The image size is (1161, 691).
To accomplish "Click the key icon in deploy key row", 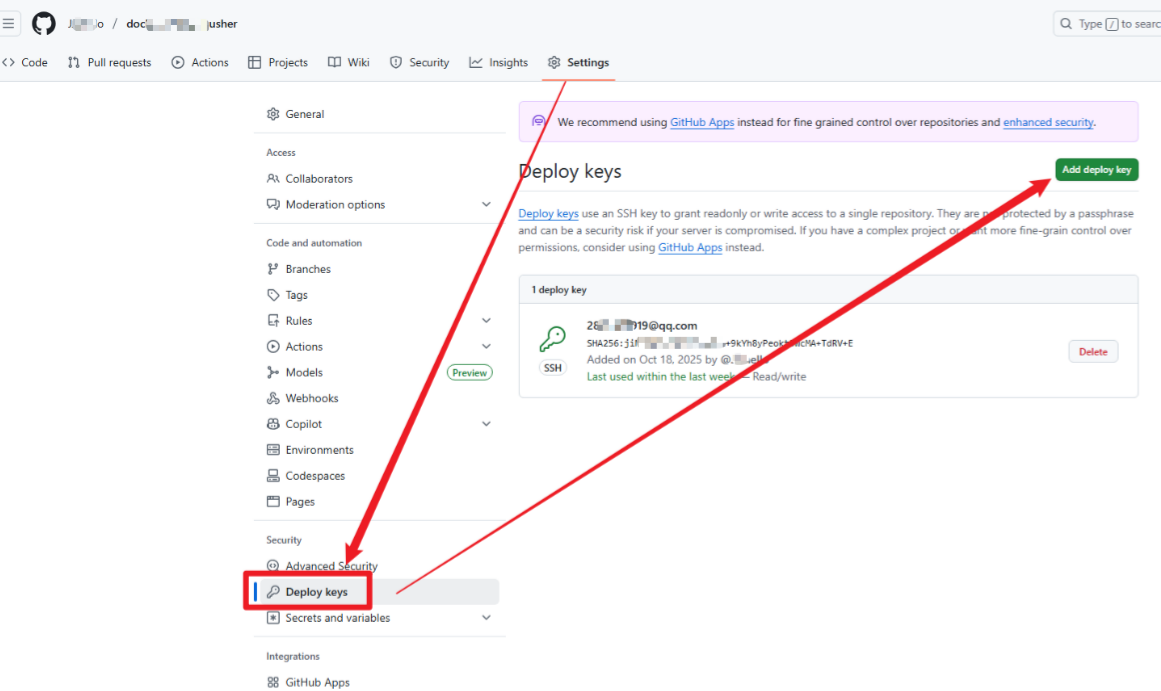I will (552, 340).
